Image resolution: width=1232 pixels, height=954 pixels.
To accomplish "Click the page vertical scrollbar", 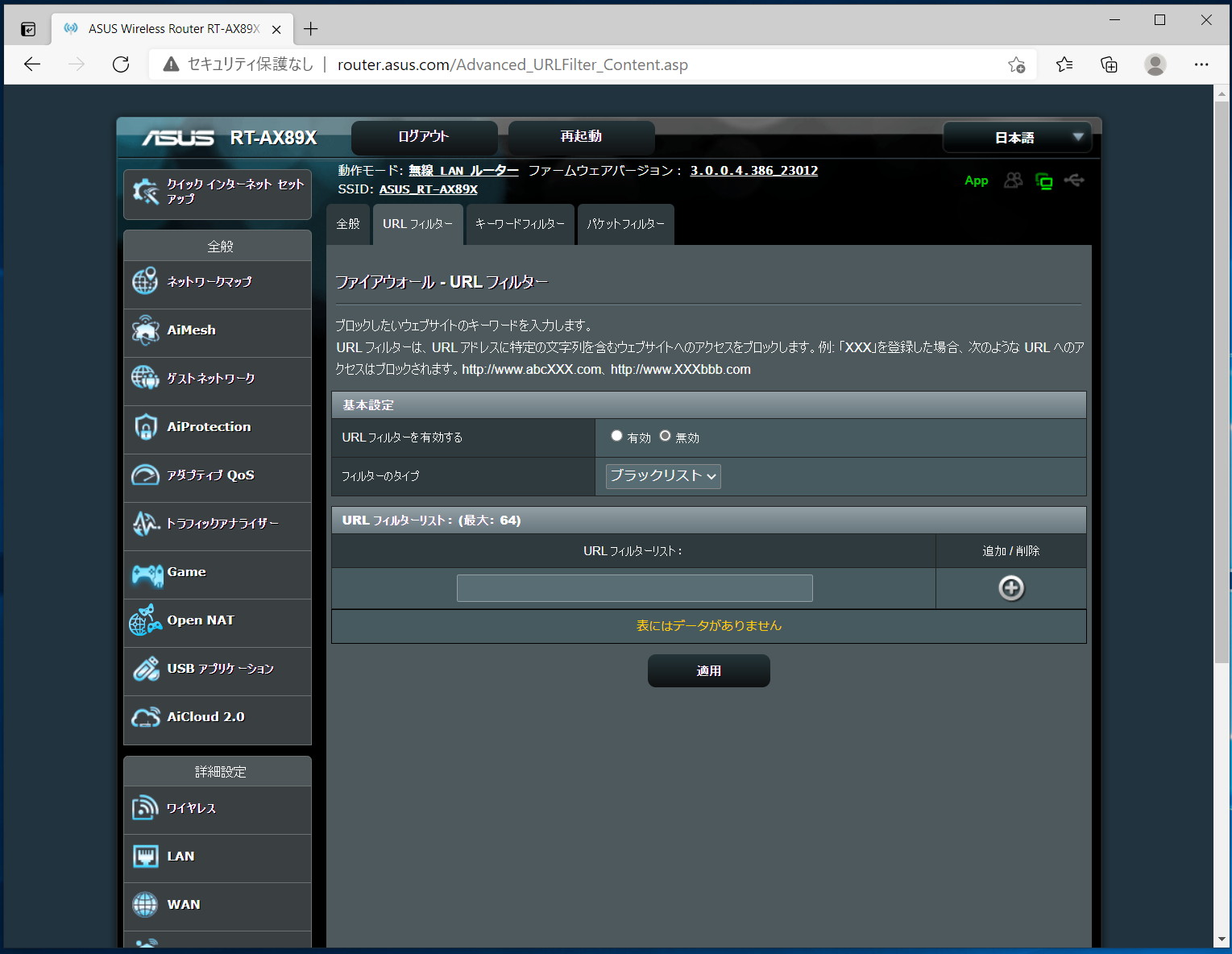I will coord(1222,383).
